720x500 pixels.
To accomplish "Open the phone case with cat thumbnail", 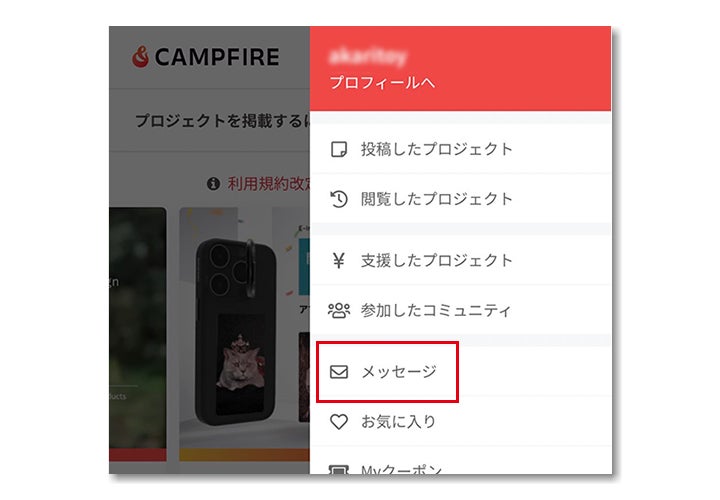I will click(x=244, y=333).
